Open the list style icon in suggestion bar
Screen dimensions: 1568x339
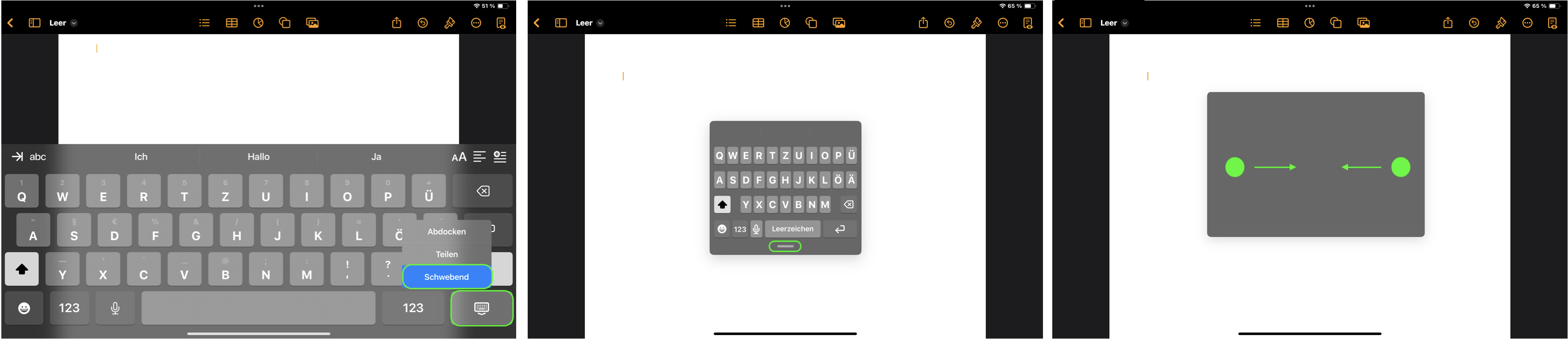pos(500,157)
